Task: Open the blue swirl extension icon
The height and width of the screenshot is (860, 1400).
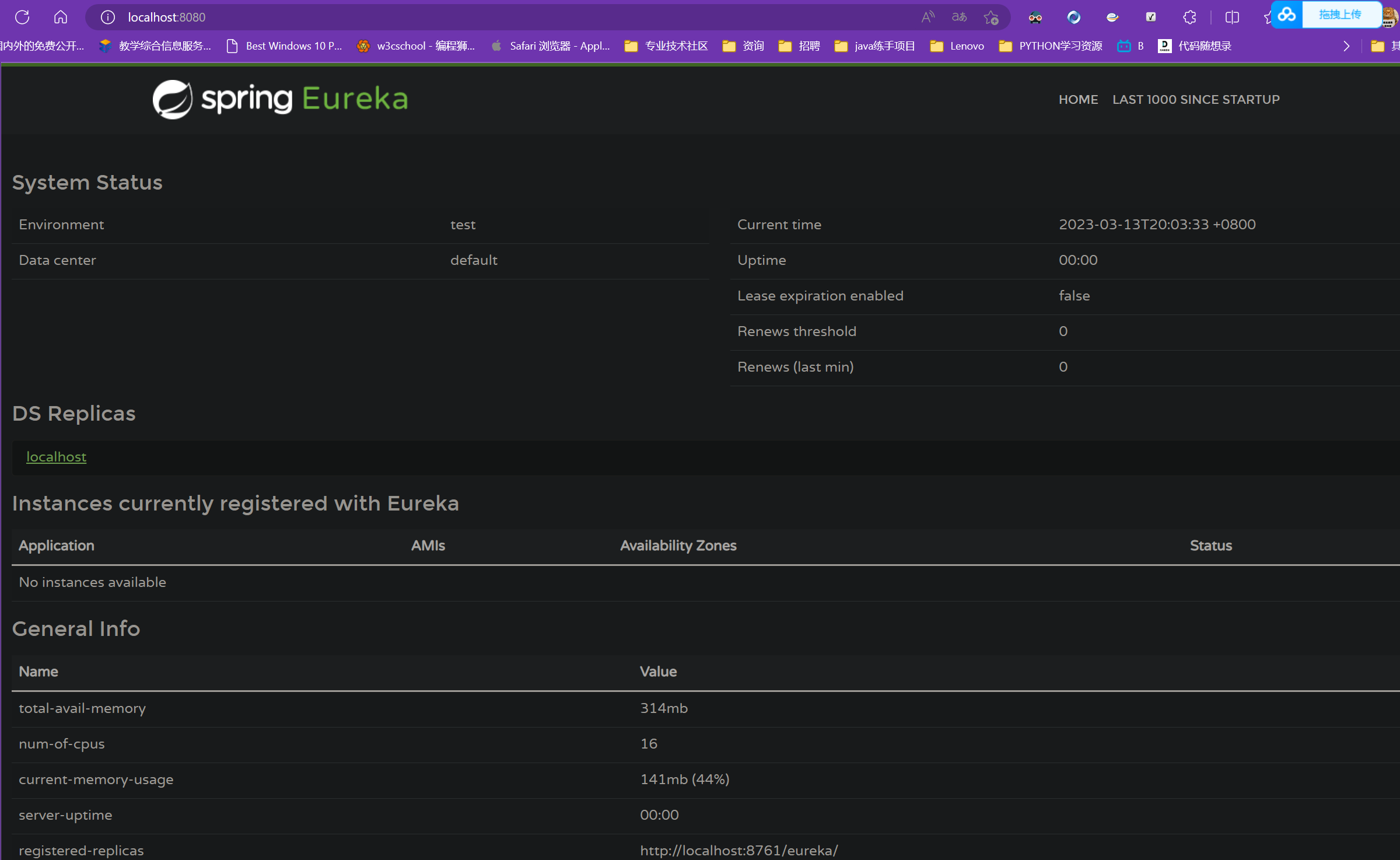Action: [1074, 18]
